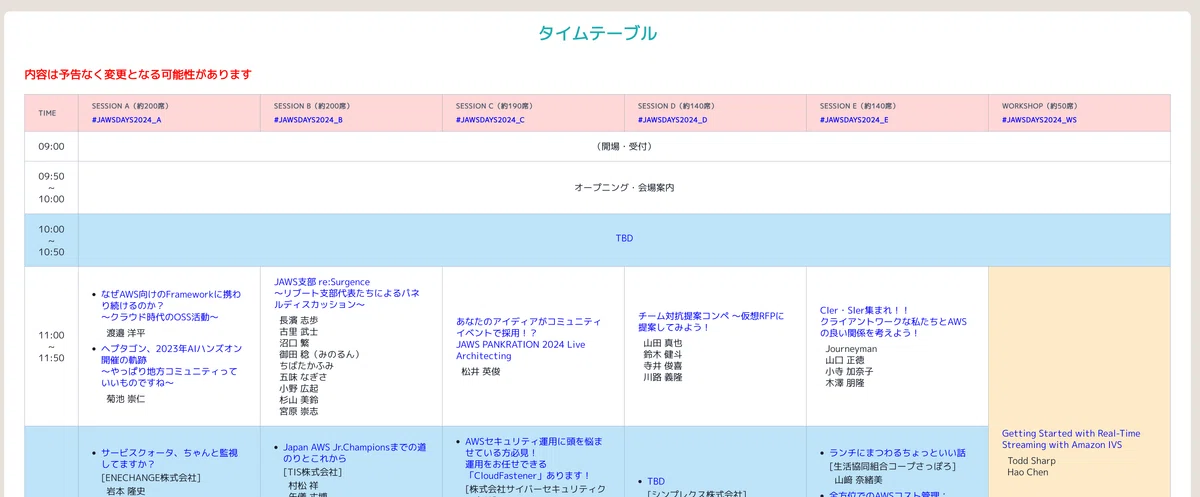Open the #JAWSDAYS2024_C hashtag link

[490, 120]
